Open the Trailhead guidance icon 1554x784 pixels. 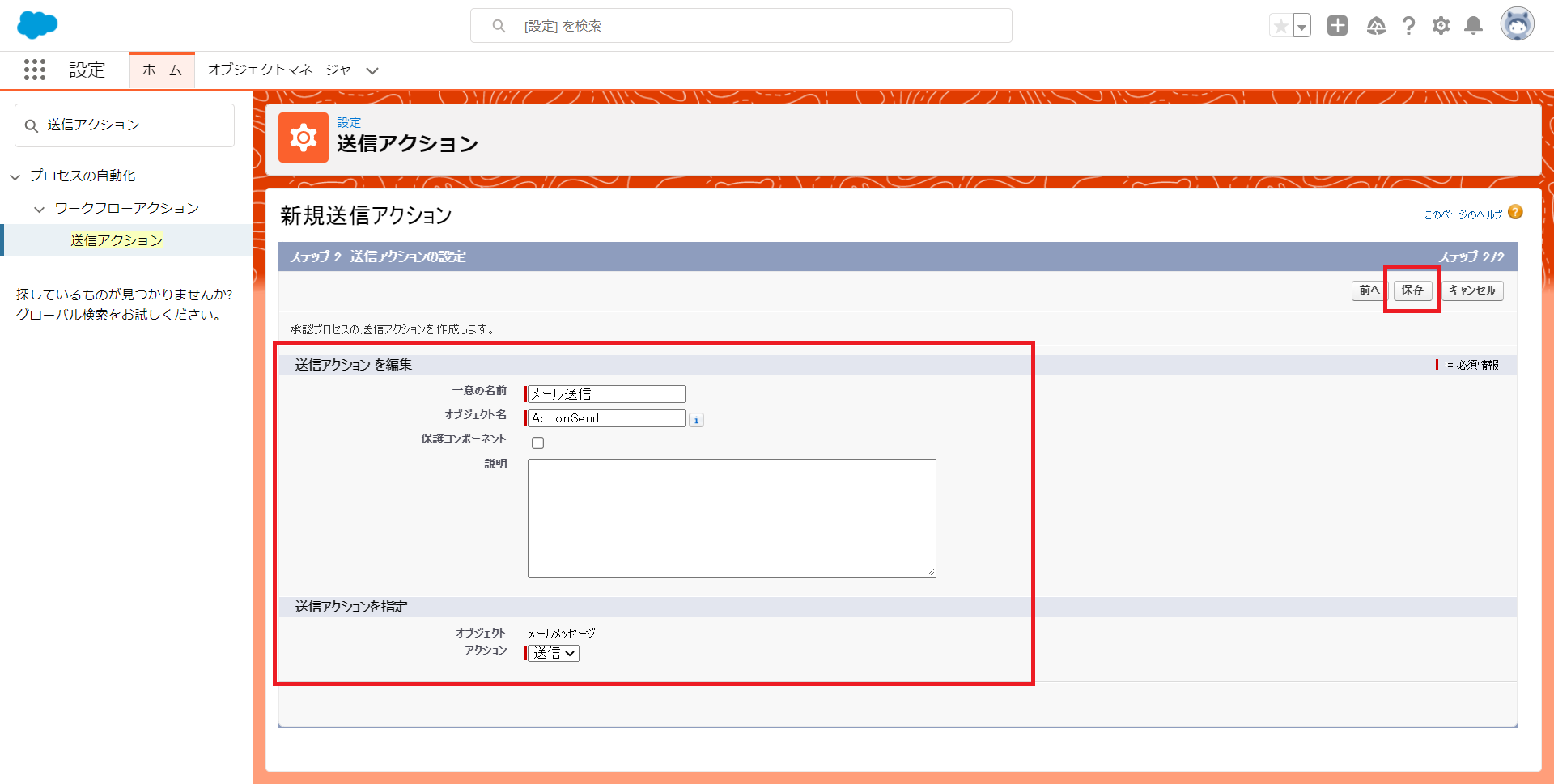coord(1376,26)
